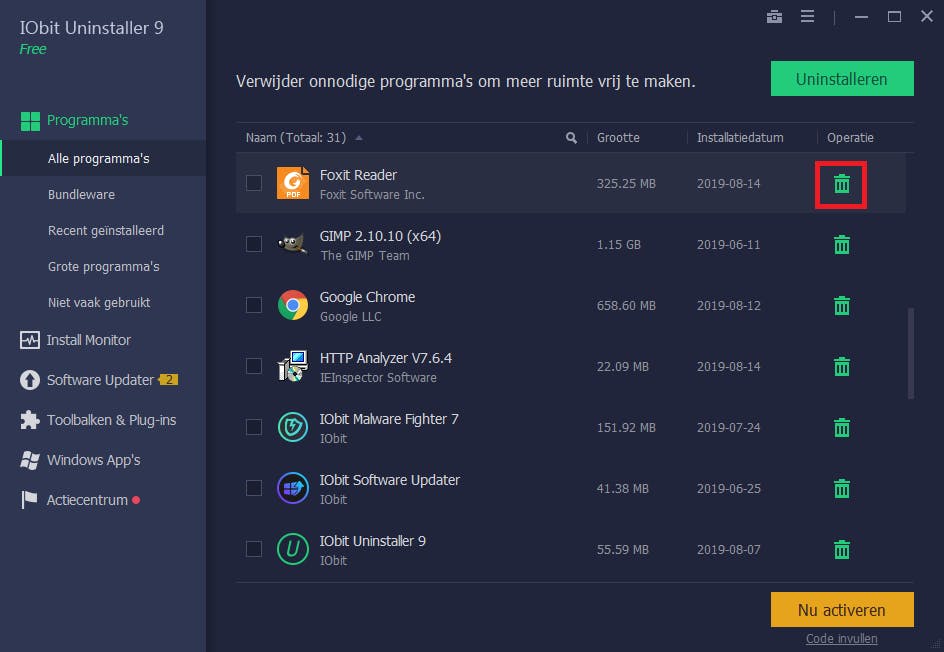Click the trash icon for Foxit Reader
944x652 pixels.
[x=842, y=184]
